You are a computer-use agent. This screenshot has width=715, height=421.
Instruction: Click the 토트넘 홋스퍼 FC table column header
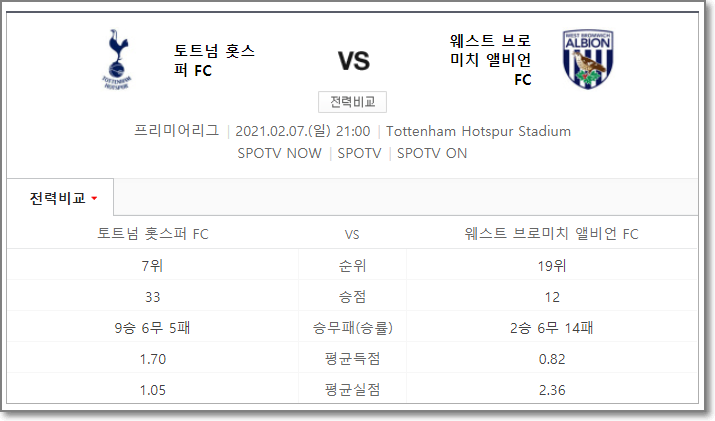[x=153, y=234]
